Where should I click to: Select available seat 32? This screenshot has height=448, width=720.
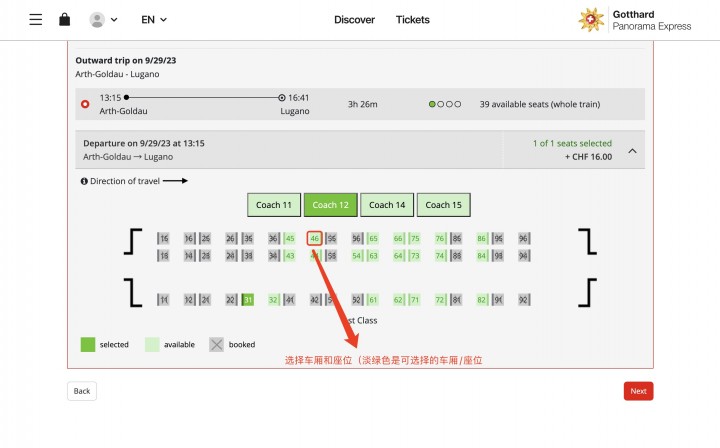tap(273, 300)
